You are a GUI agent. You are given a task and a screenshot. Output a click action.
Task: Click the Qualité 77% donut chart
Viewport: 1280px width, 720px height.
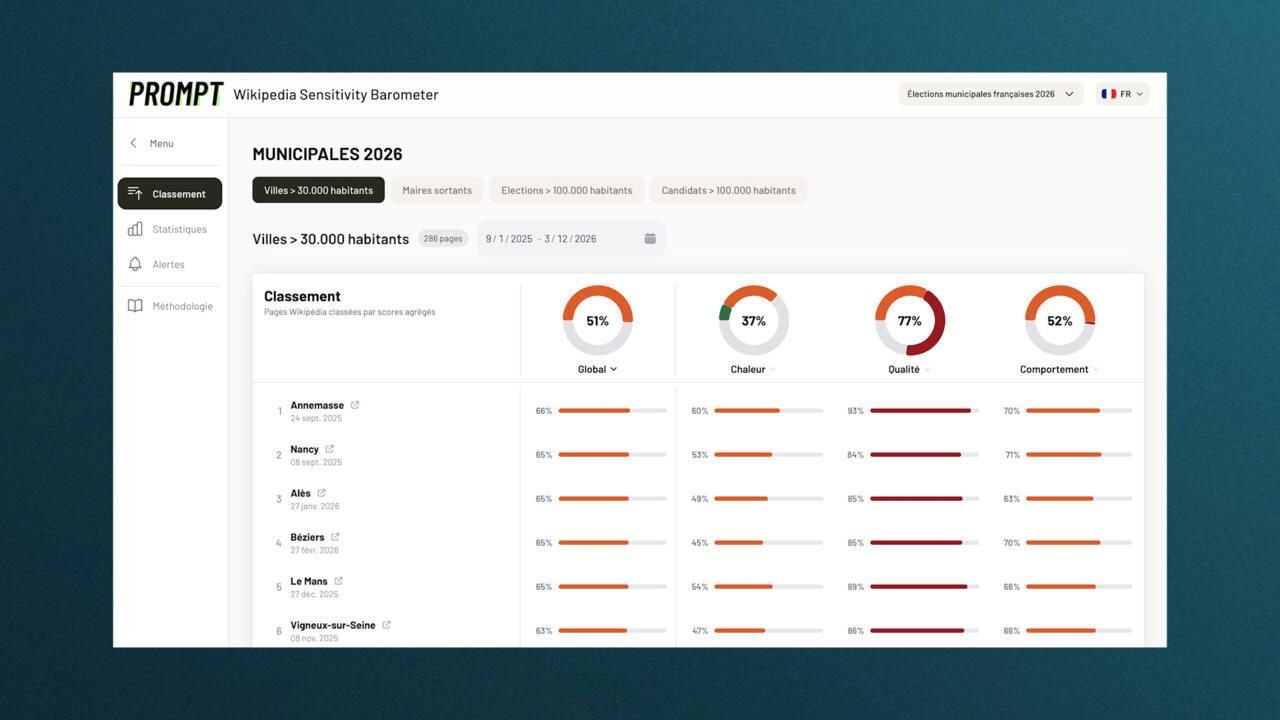909,321
